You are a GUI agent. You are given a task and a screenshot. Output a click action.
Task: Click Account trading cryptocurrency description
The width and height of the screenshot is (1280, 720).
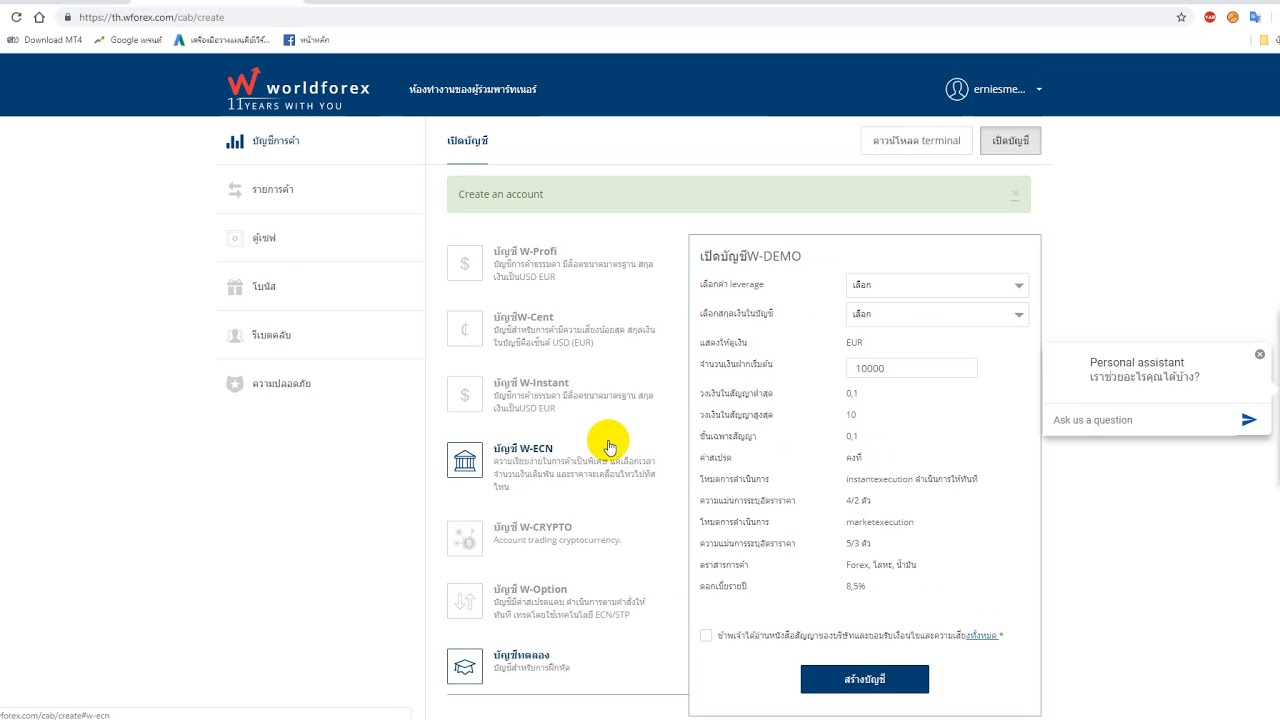point(557,540)
